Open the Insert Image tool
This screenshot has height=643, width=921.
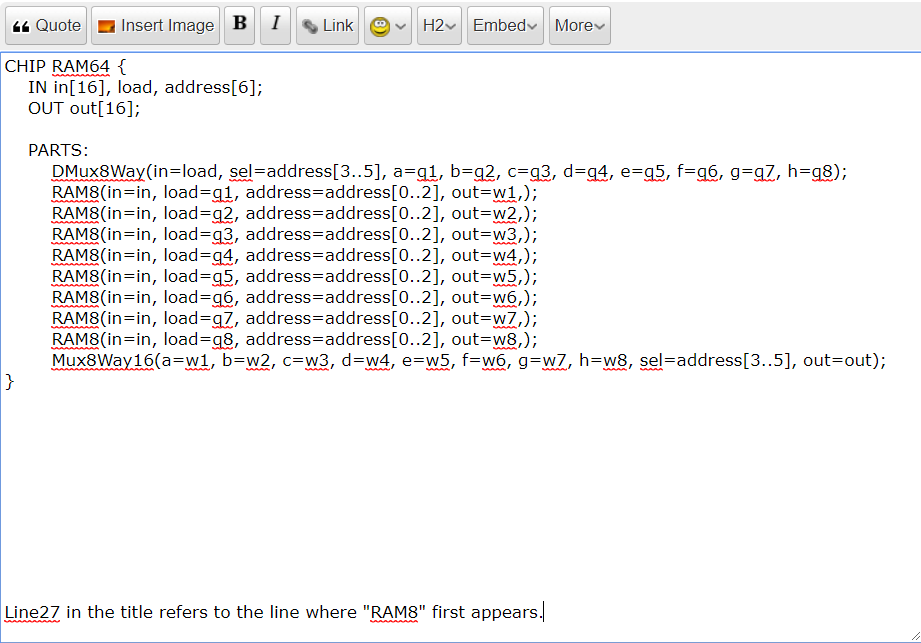[155, 26]
